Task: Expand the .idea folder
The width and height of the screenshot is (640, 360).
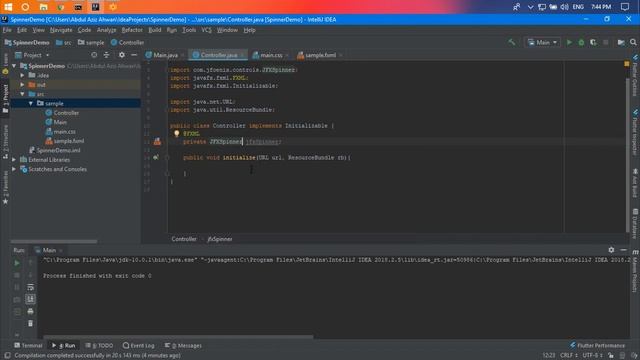Action: click(x=22, y=75)
